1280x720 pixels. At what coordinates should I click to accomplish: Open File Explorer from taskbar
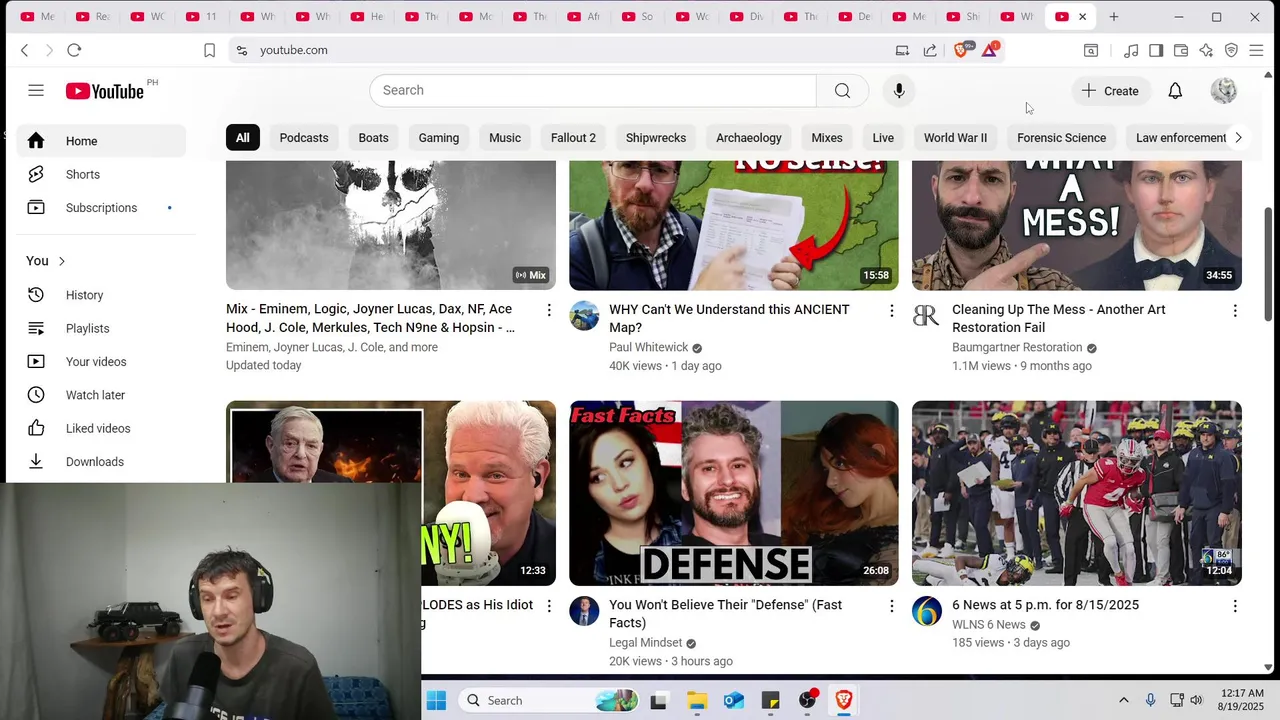(x=697, y=701)
